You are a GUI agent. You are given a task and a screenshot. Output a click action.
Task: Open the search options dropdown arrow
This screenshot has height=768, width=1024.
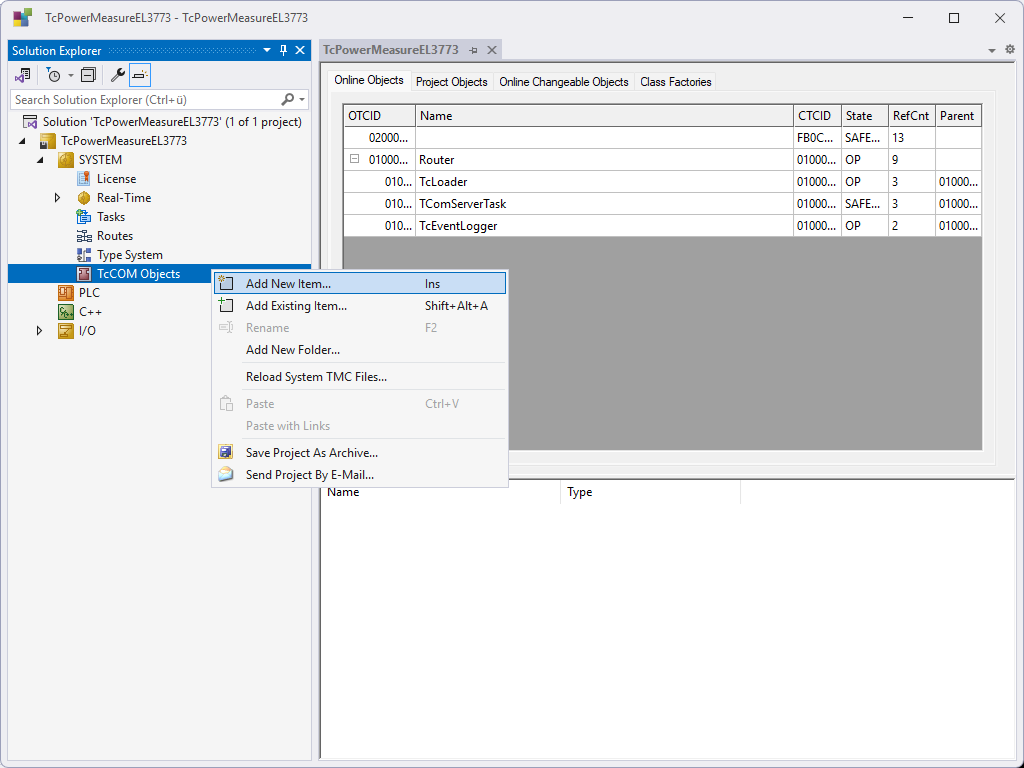point(302,99)
